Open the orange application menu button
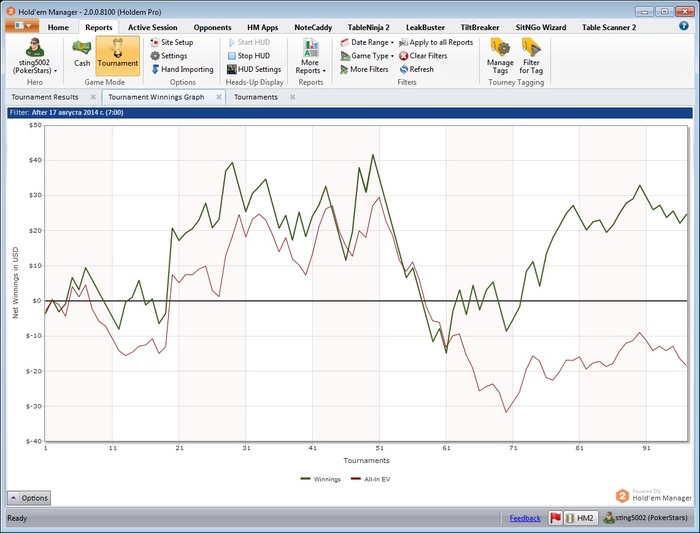 pyautogui.click(x=22, y=26)
